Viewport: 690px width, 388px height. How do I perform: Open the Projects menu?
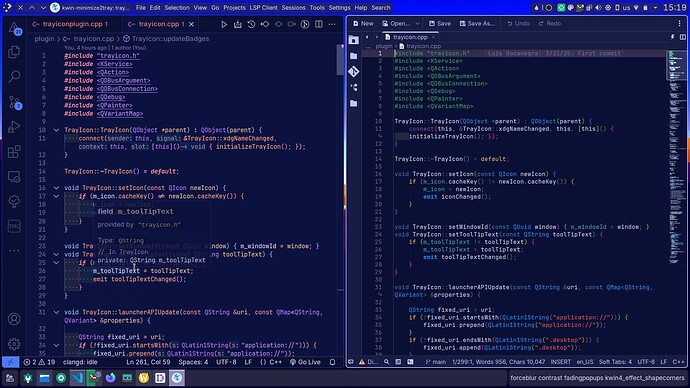234,7
